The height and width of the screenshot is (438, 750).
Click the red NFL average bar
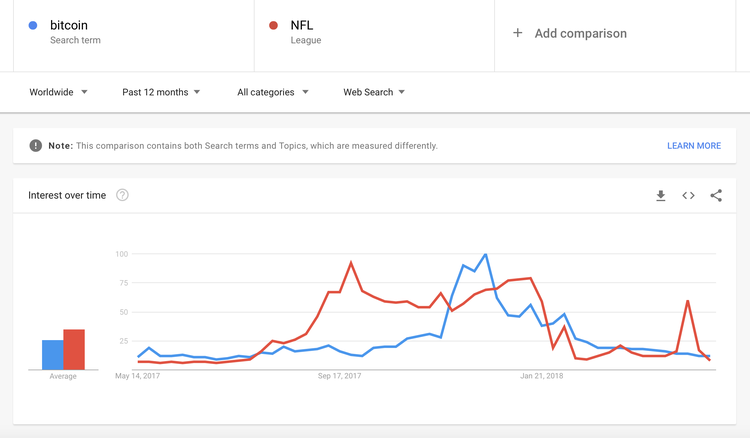click(x=74, y=350)
